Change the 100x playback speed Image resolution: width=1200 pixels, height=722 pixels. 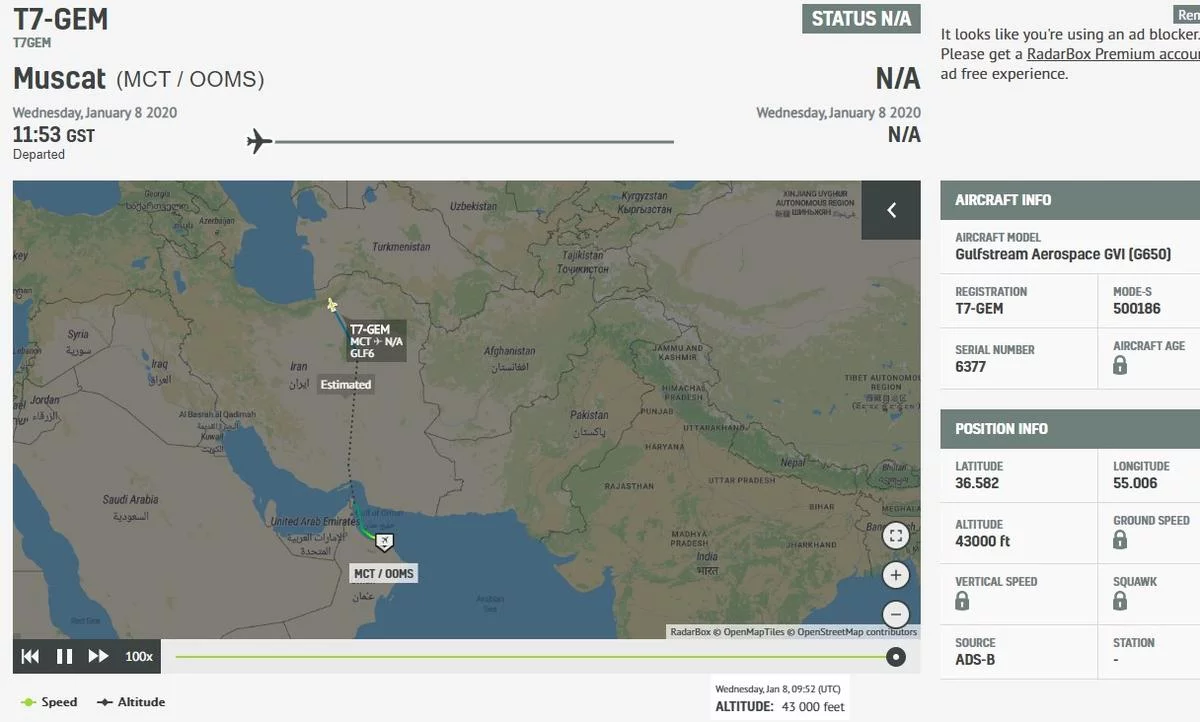(x=139, y=656)
